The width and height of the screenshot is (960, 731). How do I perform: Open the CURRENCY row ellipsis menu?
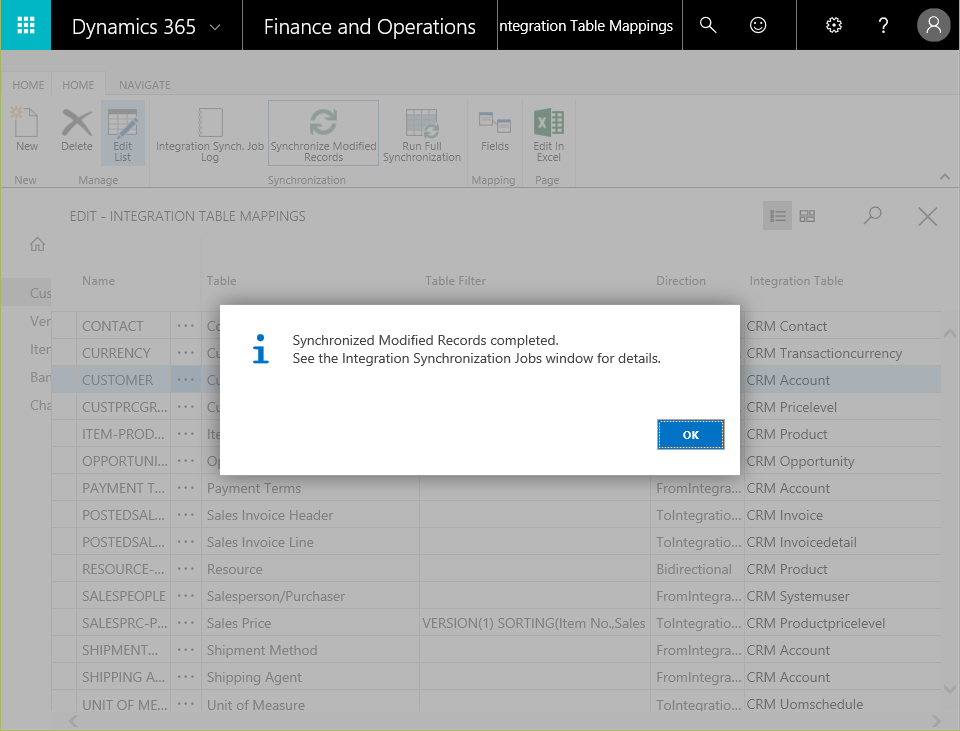pos(186,353)
